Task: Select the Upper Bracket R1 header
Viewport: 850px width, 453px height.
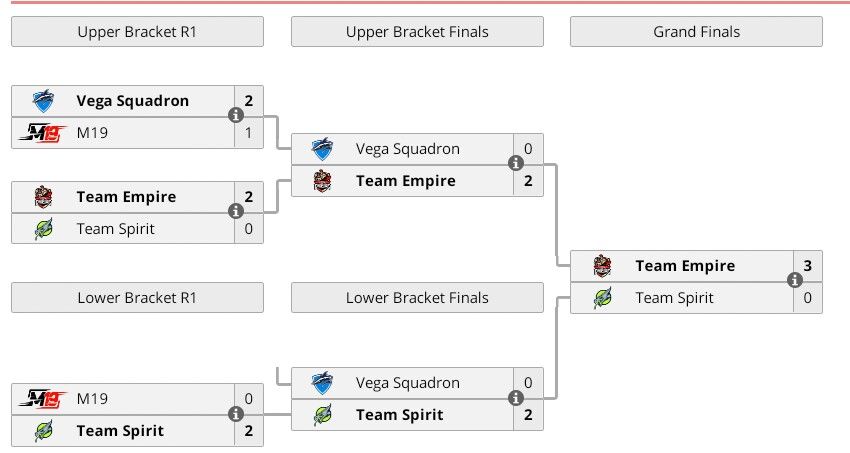Action: [x=137, y=32]
